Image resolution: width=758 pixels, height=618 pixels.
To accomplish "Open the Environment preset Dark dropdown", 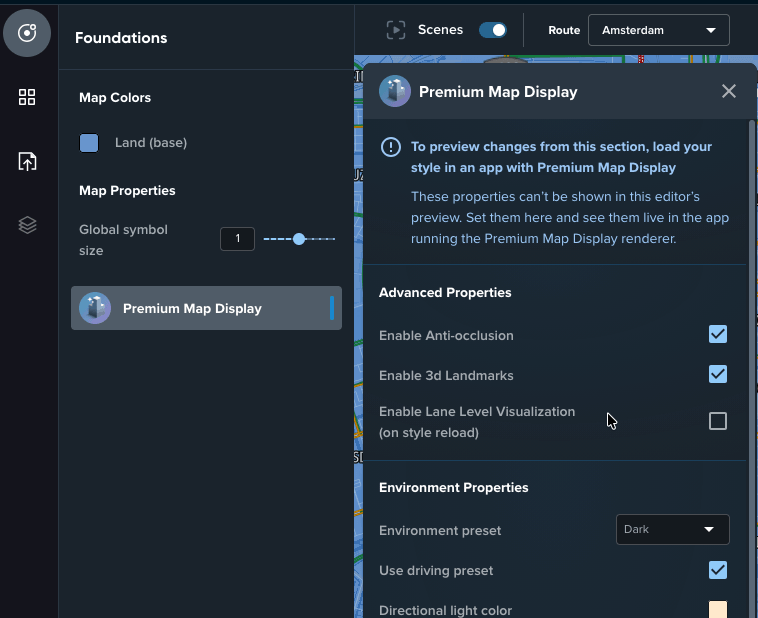I will point(672,530).
